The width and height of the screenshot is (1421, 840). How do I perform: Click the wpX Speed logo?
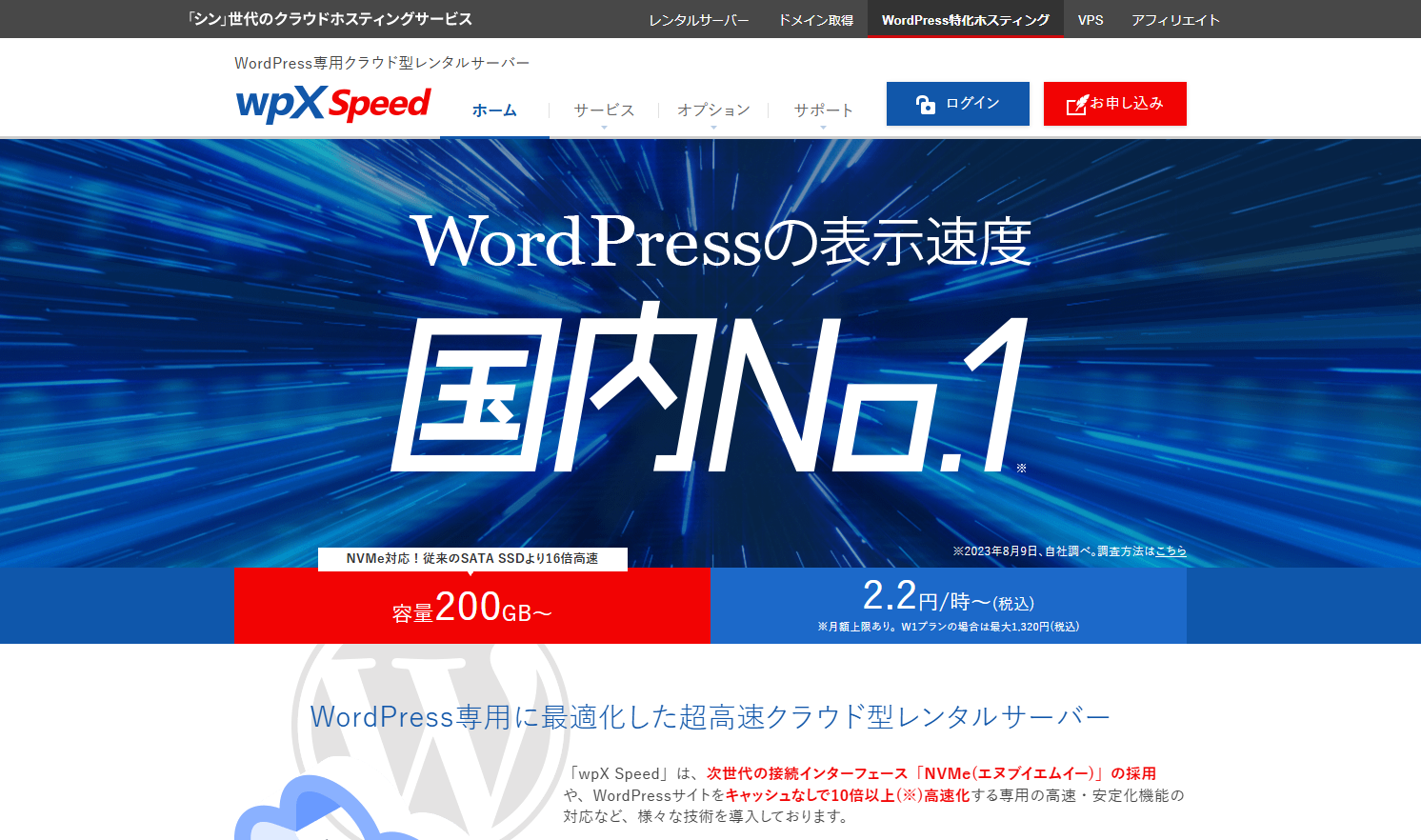[x=333, y=104]
